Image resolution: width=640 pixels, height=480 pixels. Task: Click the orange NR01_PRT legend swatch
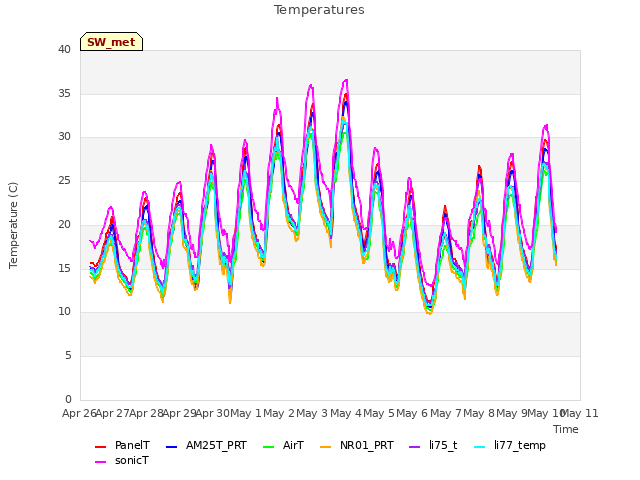point(325,447)
